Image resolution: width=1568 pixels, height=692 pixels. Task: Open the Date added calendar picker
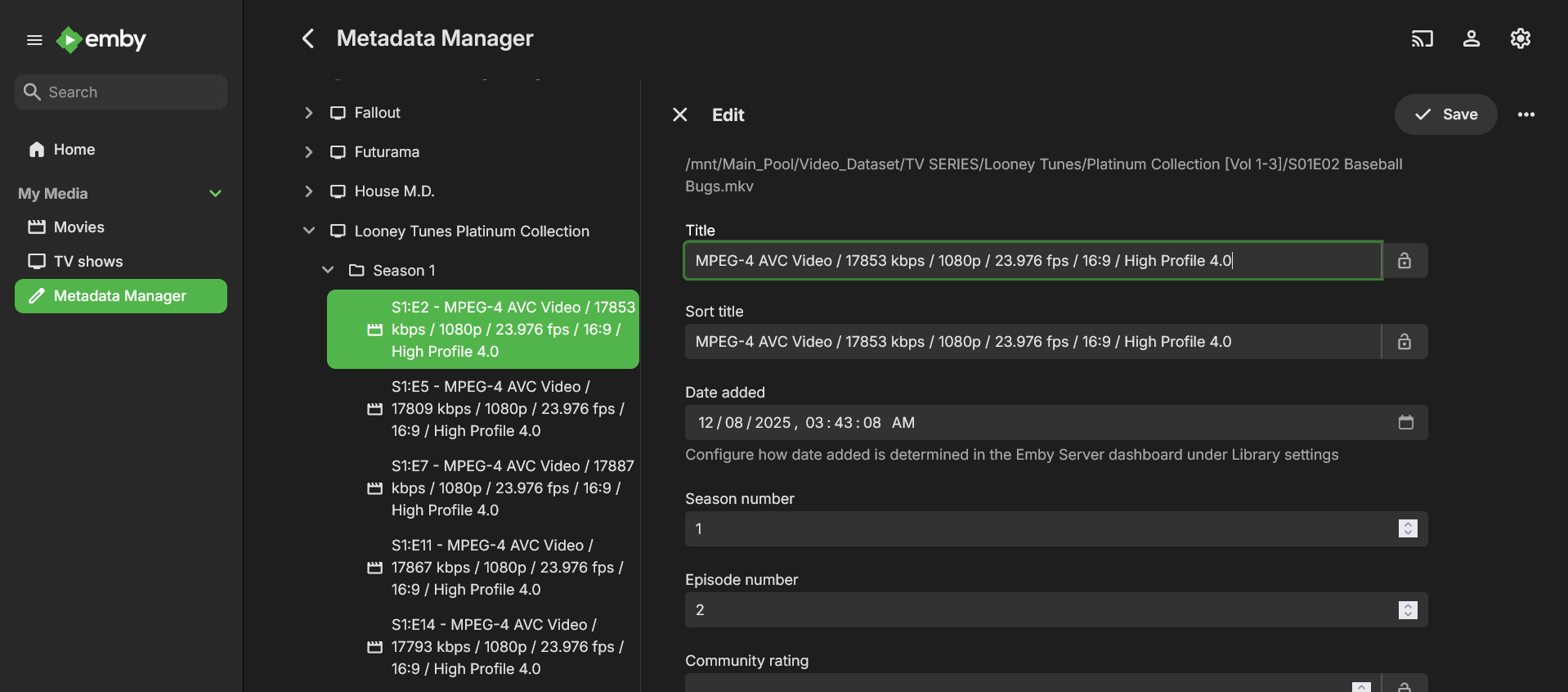pos(1405,423)
